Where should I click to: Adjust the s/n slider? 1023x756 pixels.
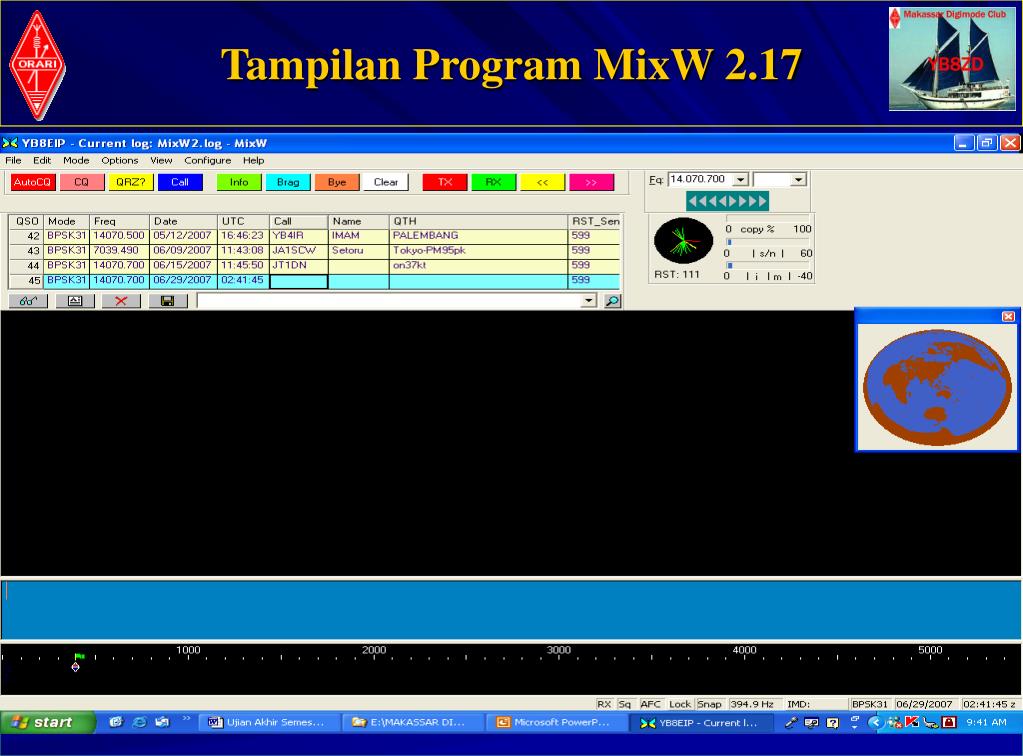pos(768,242)
